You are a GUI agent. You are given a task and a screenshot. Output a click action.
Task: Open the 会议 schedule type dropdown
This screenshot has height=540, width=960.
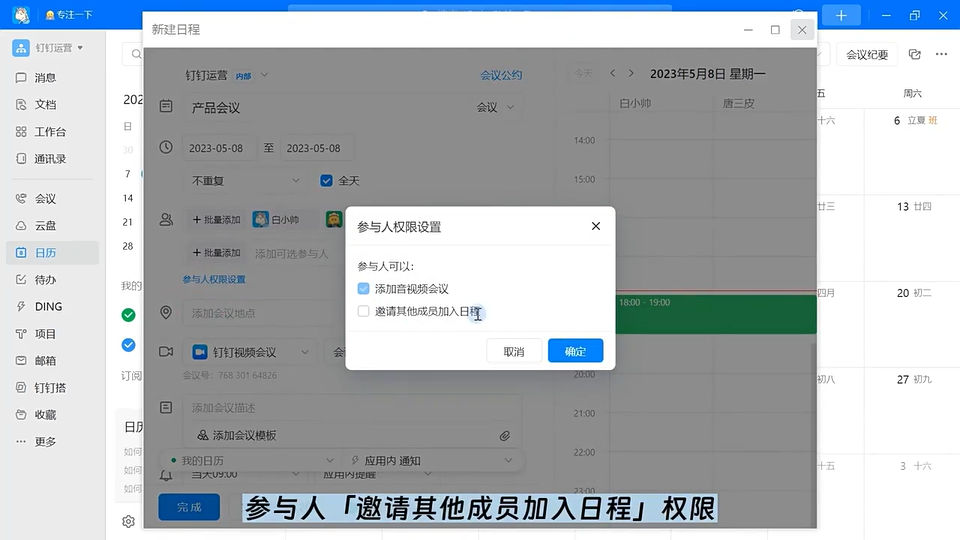[495, 107]
